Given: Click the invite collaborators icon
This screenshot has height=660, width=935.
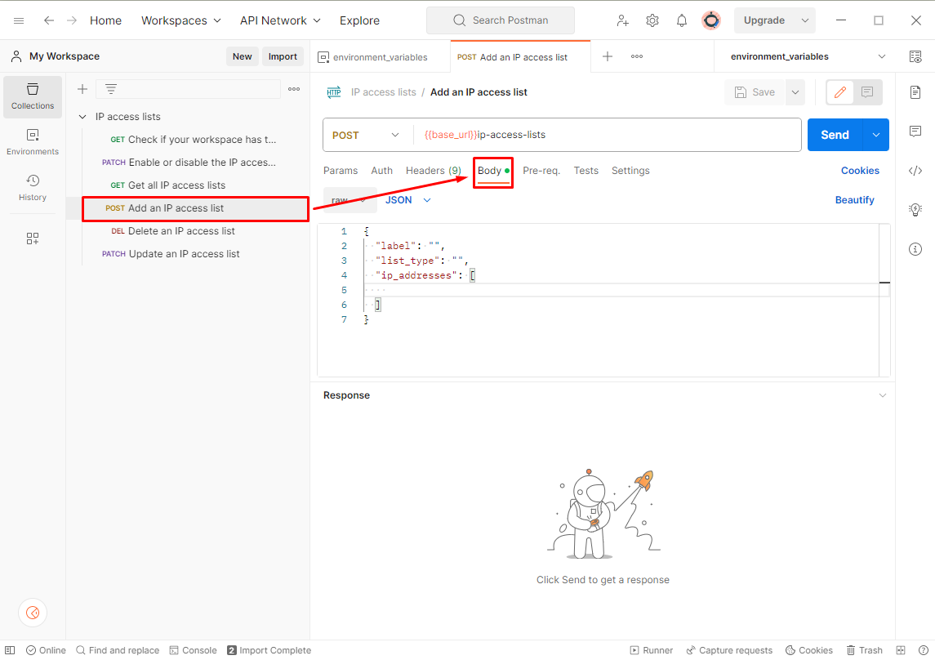Looking at the screenshot, I should (x=622, y=20).
